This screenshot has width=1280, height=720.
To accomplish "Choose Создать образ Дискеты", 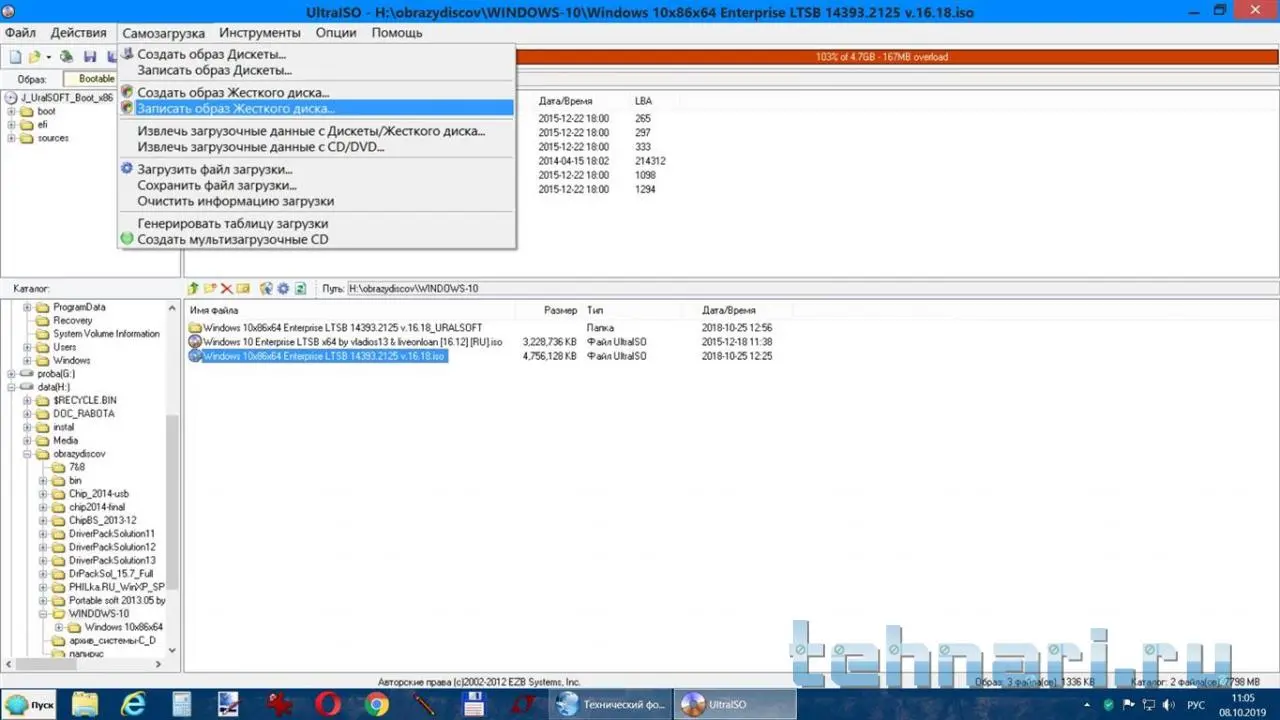I will point(316,54).
